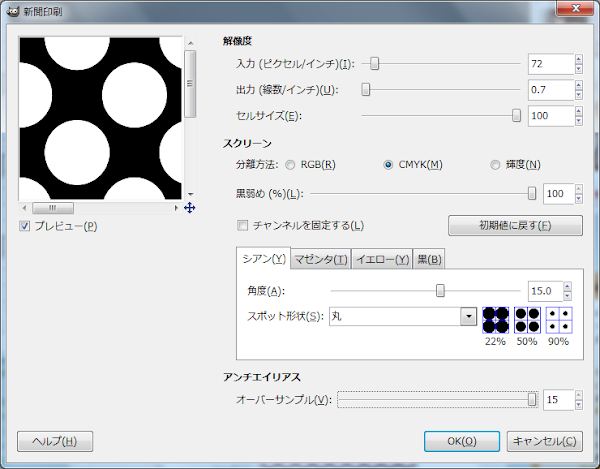Decrease オーバーサンプル with down arrow
600x469 pixels.
[x=579, y=404]
